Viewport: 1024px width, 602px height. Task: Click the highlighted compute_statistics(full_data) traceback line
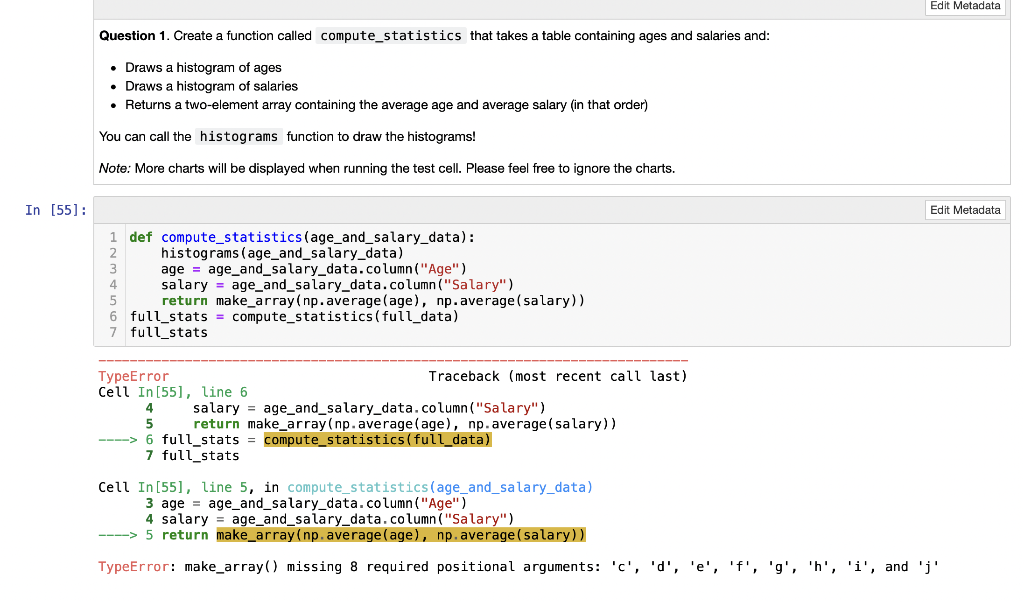(x=377, y=439)
